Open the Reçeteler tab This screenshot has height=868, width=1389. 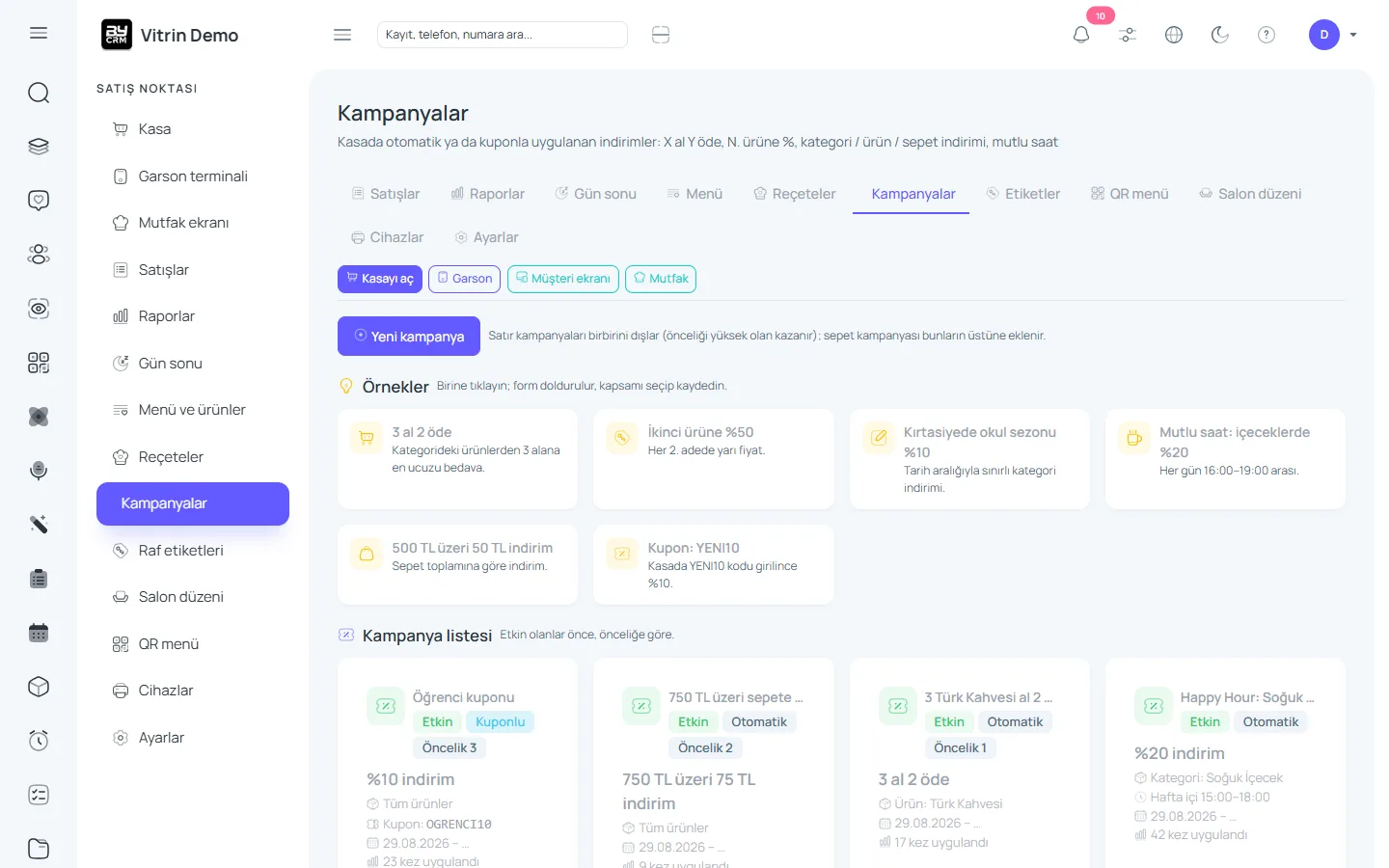point(795,194)
